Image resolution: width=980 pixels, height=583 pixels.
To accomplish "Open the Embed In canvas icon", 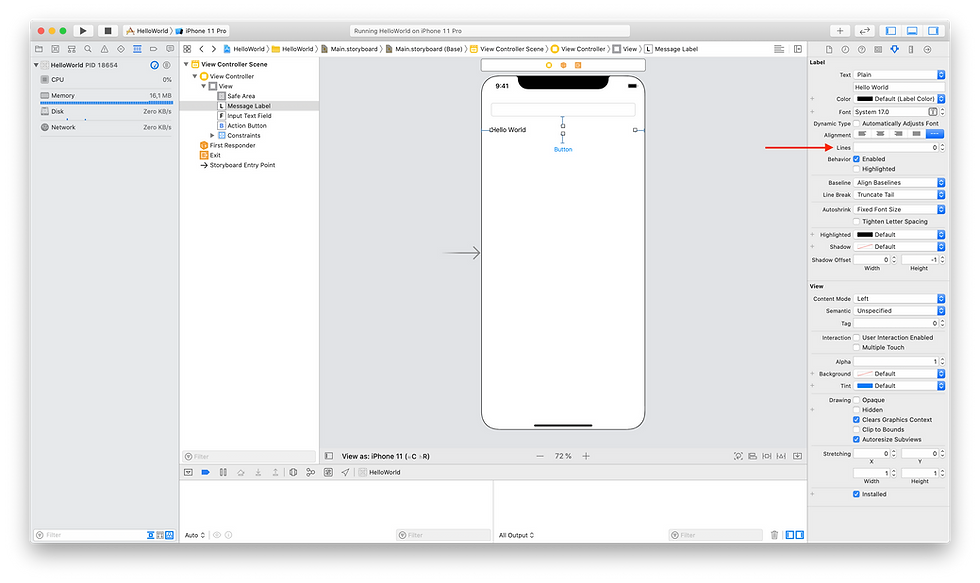I will [x=798, y=456].
